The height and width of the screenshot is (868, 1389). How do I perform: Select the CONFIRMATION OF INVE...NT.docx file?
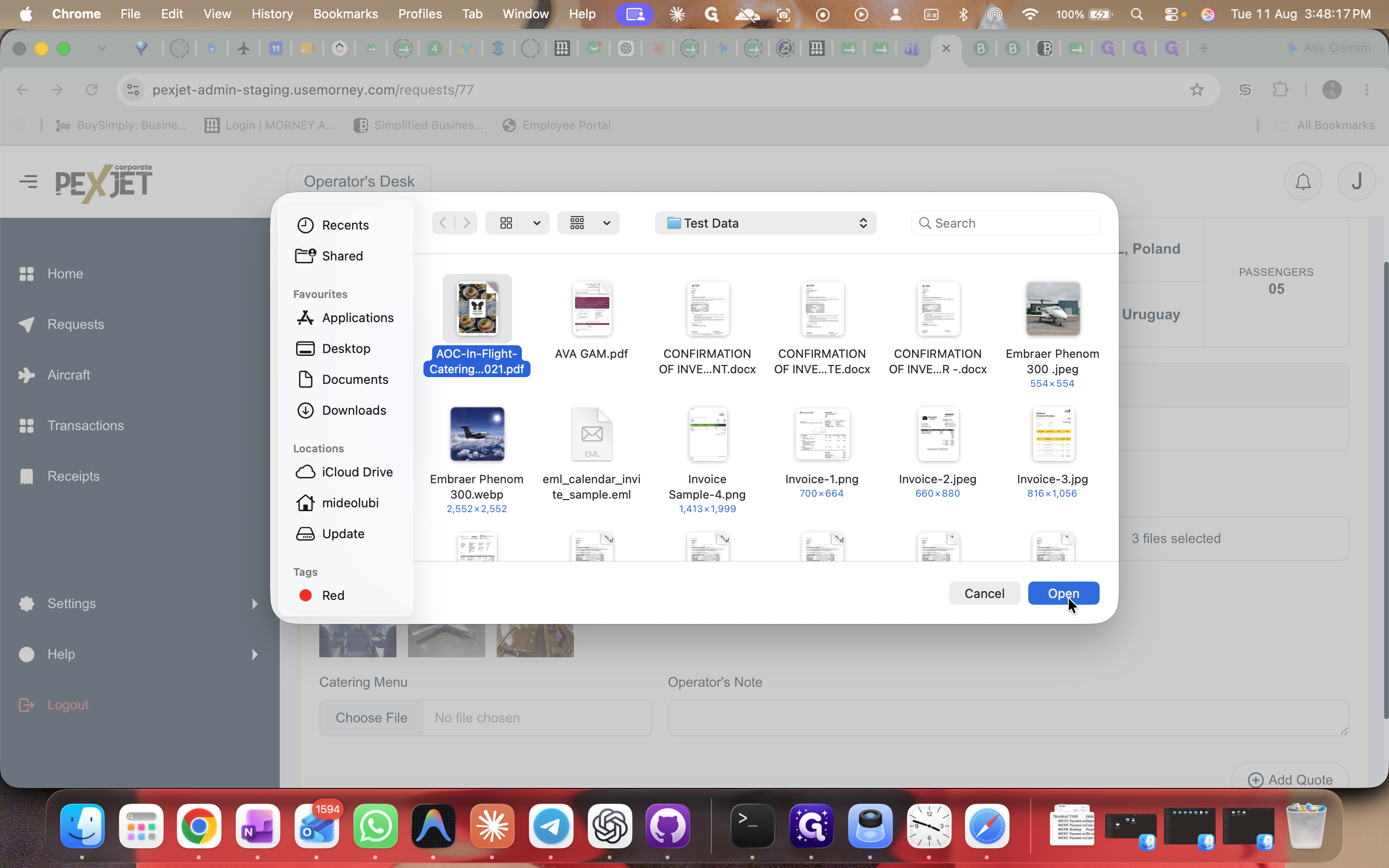707,328
